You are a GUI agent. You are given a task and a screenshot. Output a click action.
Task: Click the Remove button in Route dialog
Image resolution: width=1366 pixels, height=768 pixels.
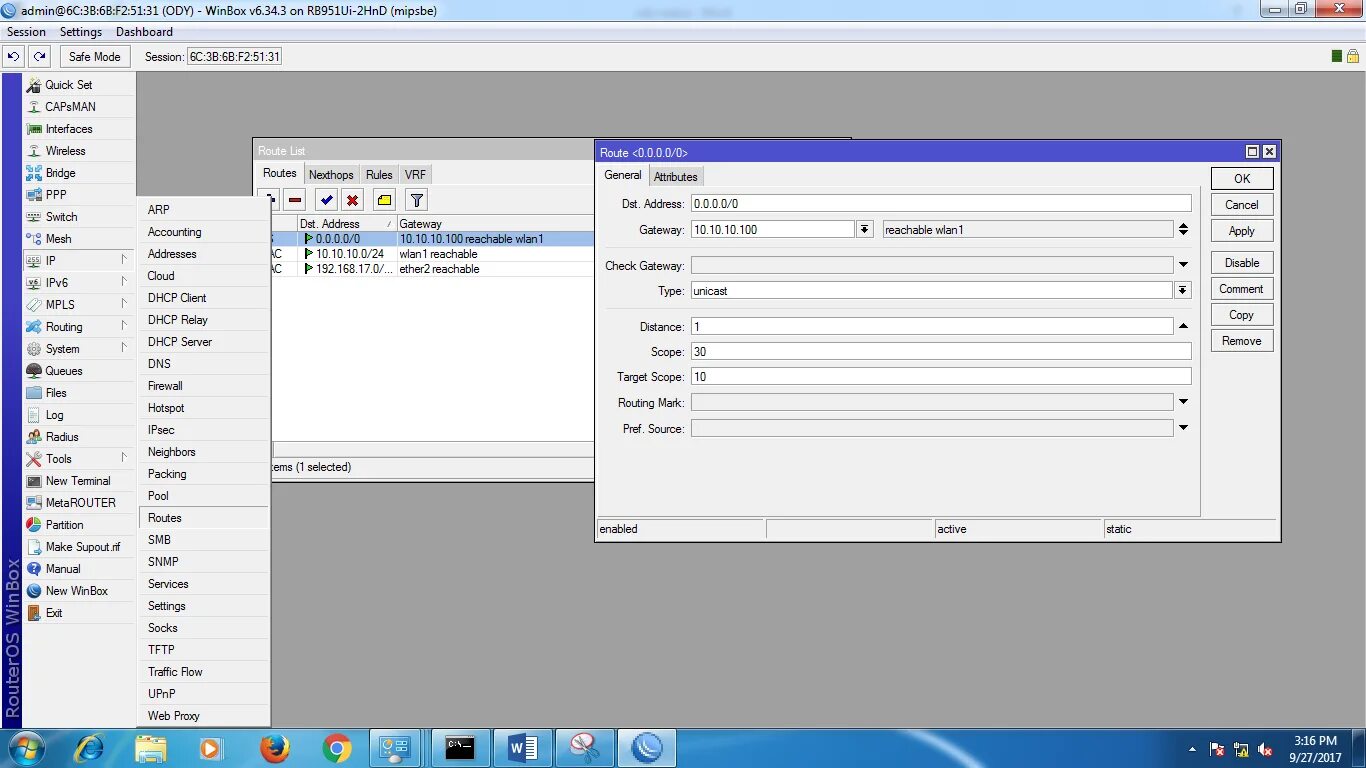[1242, 340]
